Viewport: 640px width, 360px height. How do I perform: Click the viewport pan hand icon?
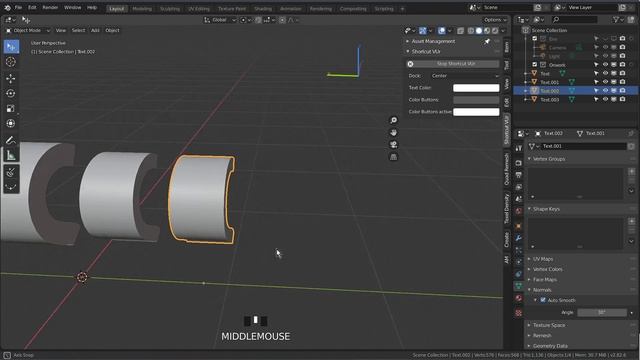pyautogui.click(x=393, y=133)
